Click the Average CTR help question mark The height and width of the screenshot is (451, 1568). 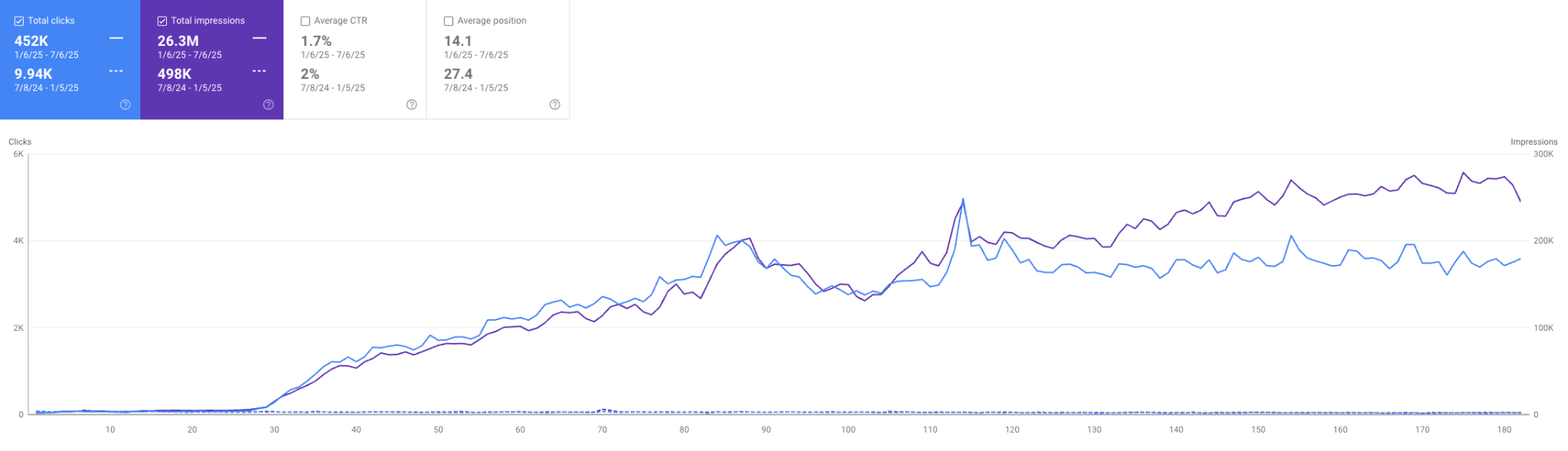point(412,105)
